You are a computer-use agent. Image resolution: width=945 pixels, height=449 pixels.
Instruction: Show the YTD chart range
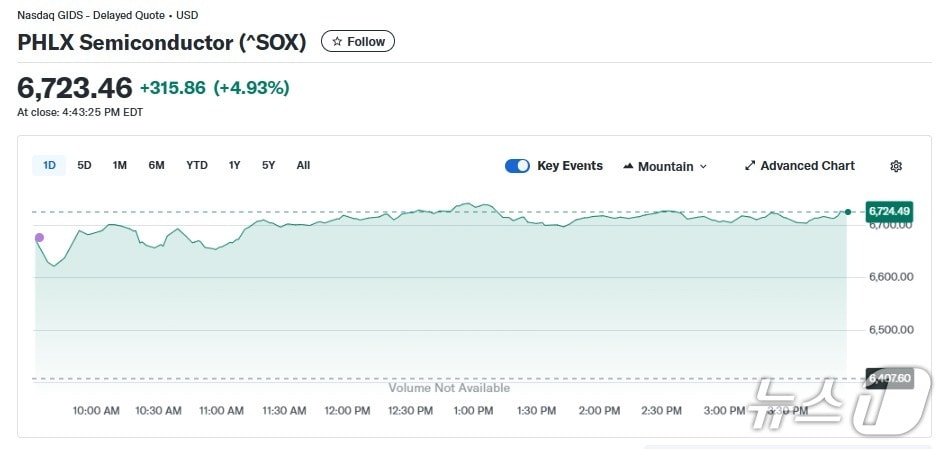[x=197, y=166]
